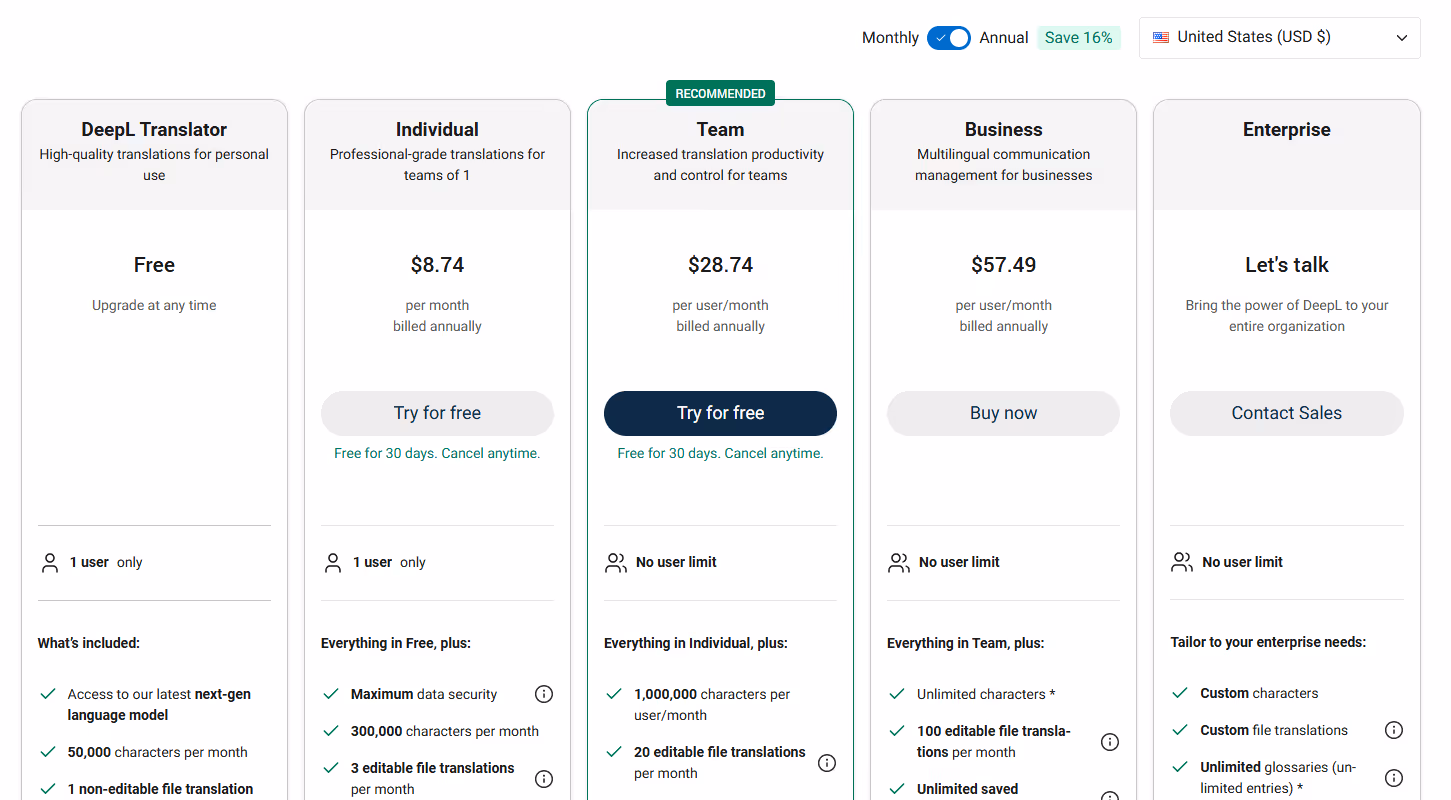Screen dimensions: 1451x800
Task: Click Try for free in Team plan
Action: 720,413
